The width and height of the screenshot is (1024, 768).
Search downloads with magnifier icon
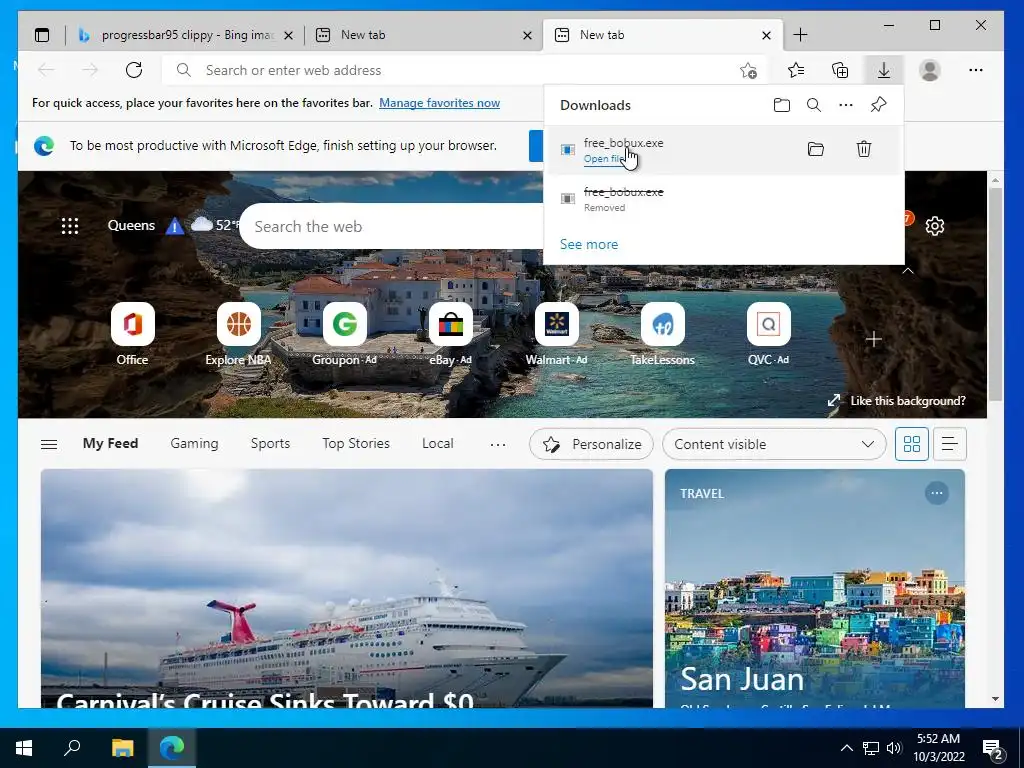click(814, 105)
